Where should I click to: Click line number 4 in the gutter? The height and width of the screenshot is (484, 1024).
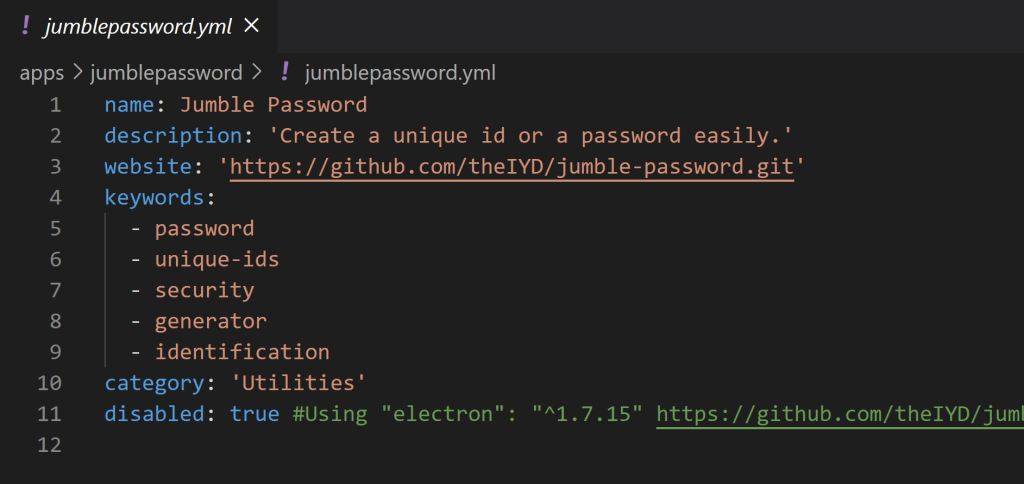point(54,197)
